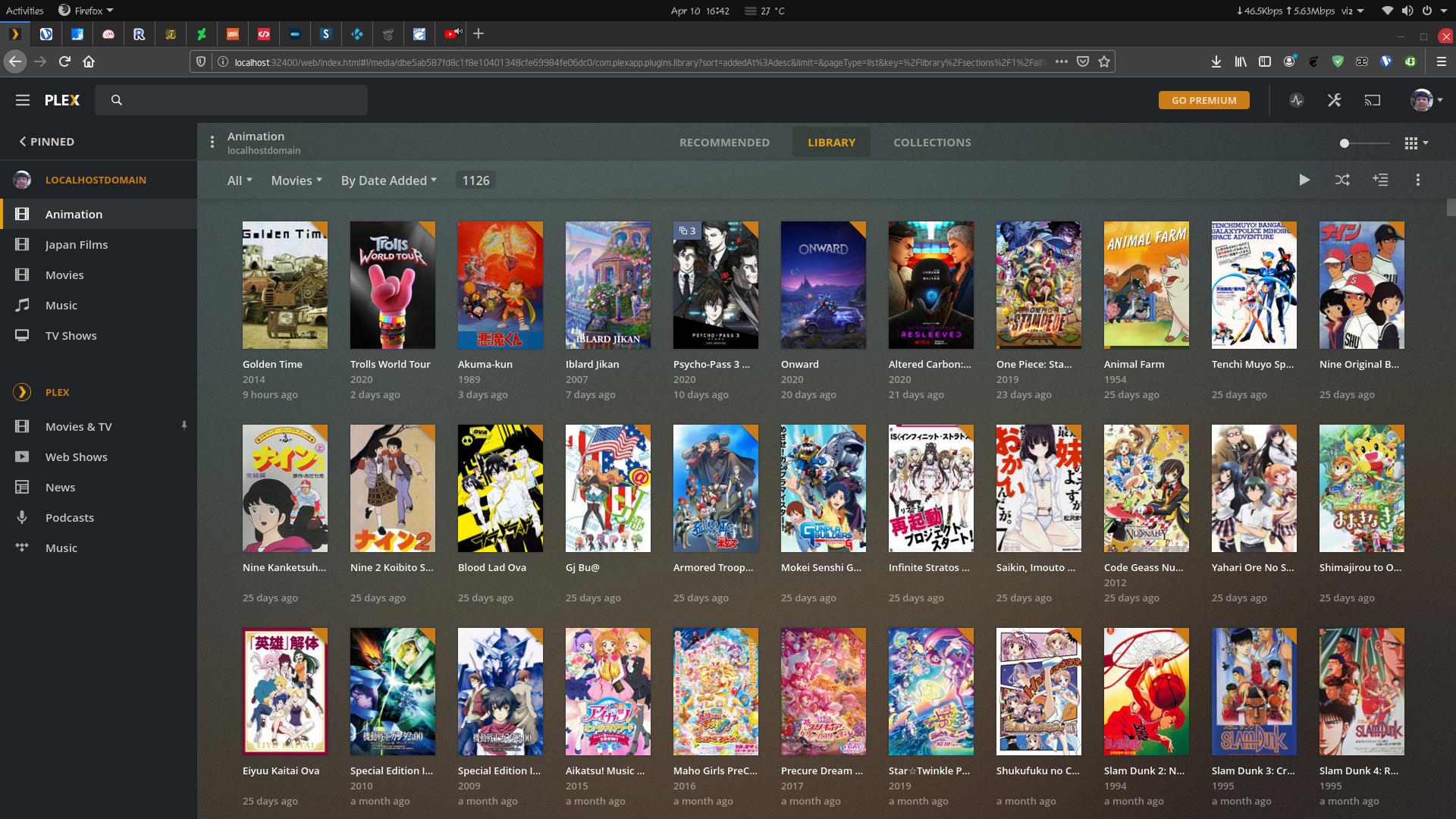
Task: Open Slam Dunk 2 poster
Action: 1147,692
